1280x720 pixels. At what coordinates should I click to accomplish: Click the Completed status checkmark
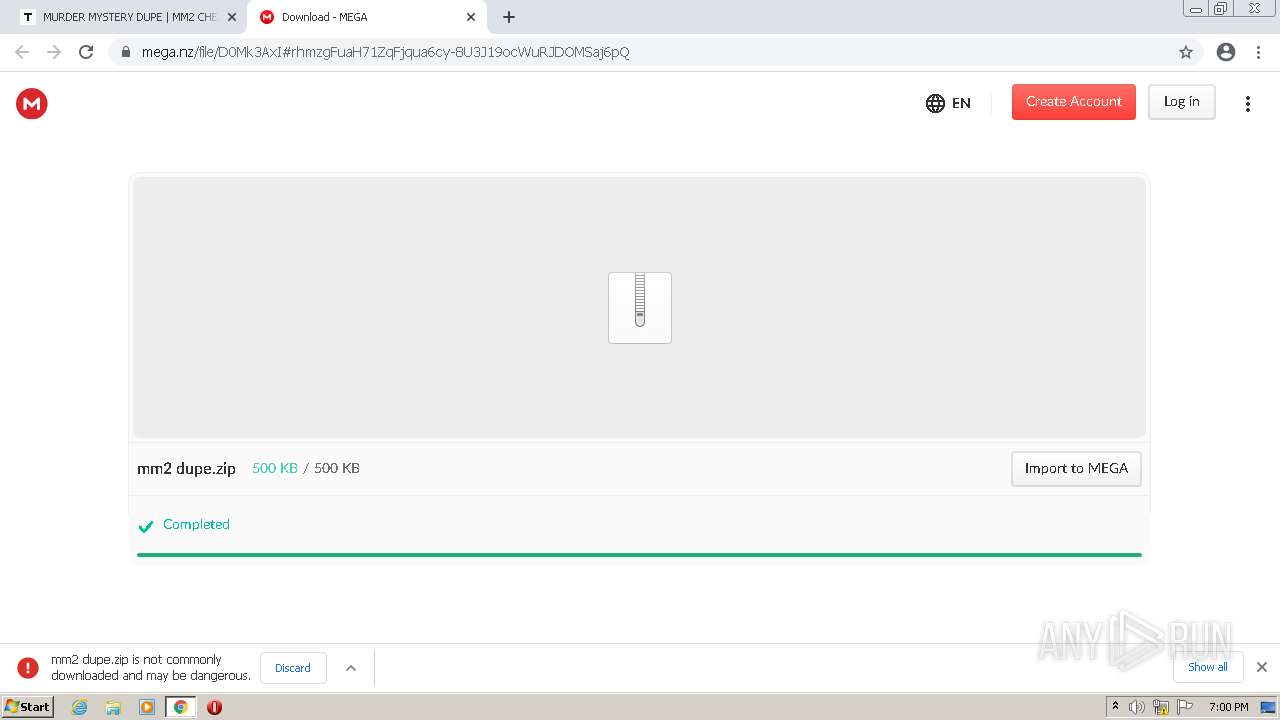pyautogui.click(x=146, y=526)
